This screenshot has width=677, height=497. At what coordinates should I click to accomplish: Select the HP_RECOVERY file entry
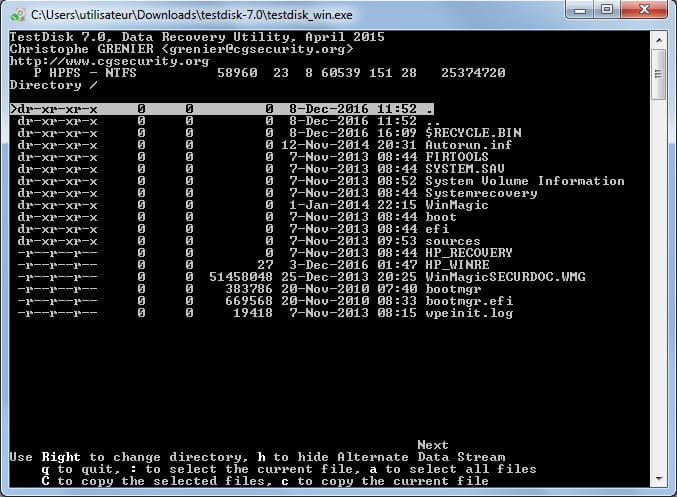265,253
